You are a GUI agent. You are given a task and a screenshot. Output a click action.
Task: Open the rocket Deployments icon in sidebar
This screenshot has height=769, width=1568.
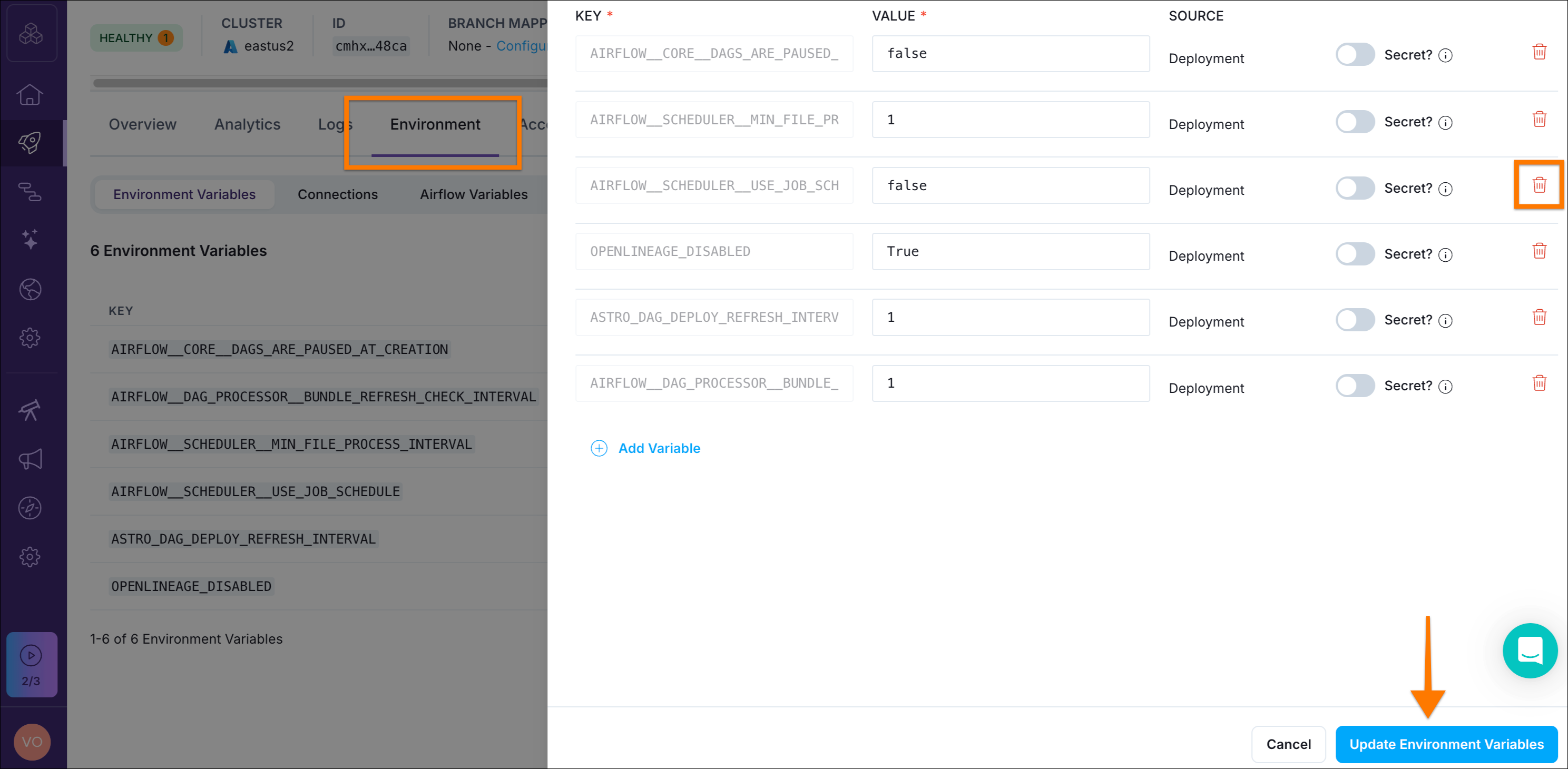tap(31, 143)
